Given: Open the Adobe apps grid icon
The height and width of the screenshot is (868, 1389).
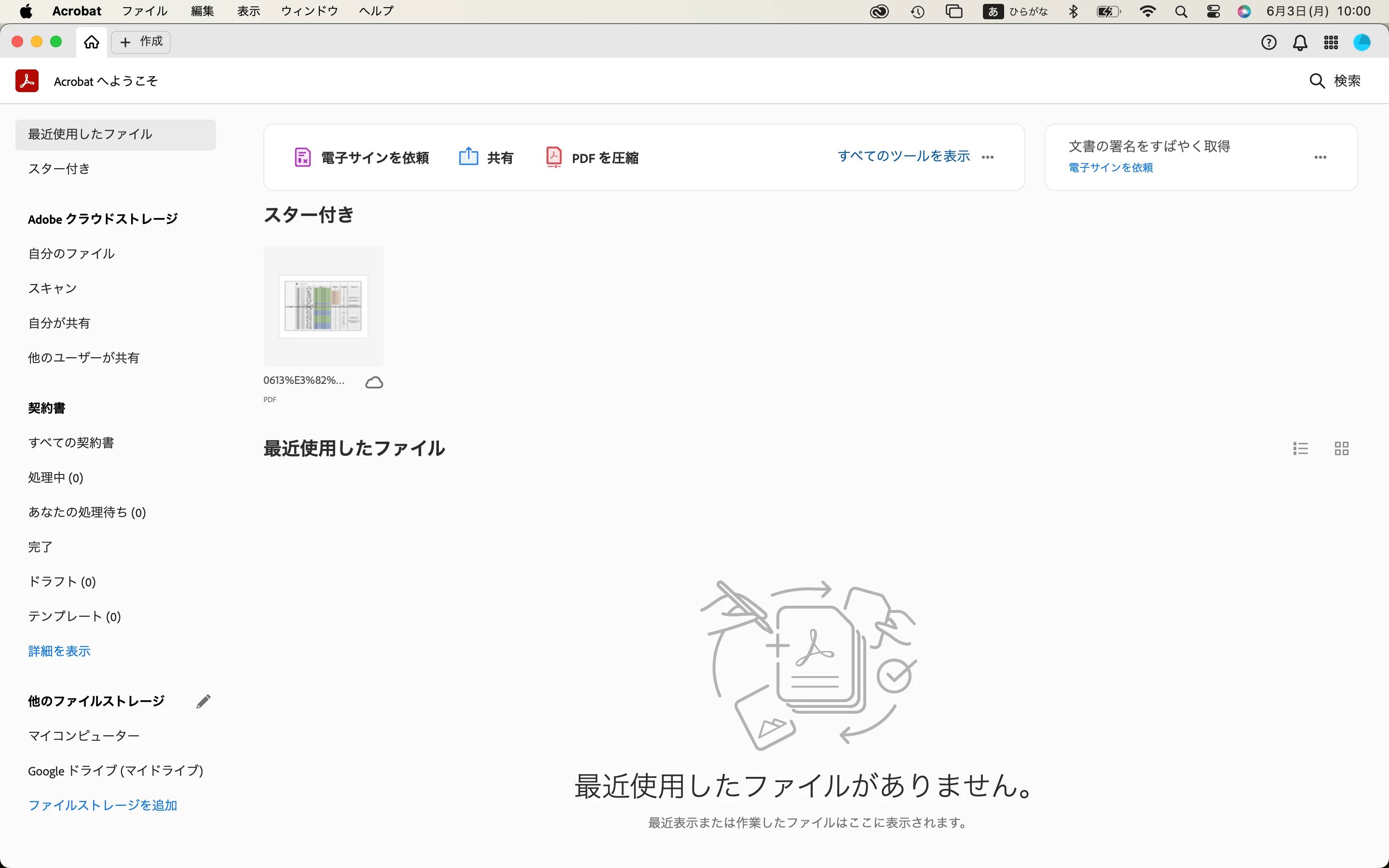Looking at the screenshot, I should point(1331,42).
